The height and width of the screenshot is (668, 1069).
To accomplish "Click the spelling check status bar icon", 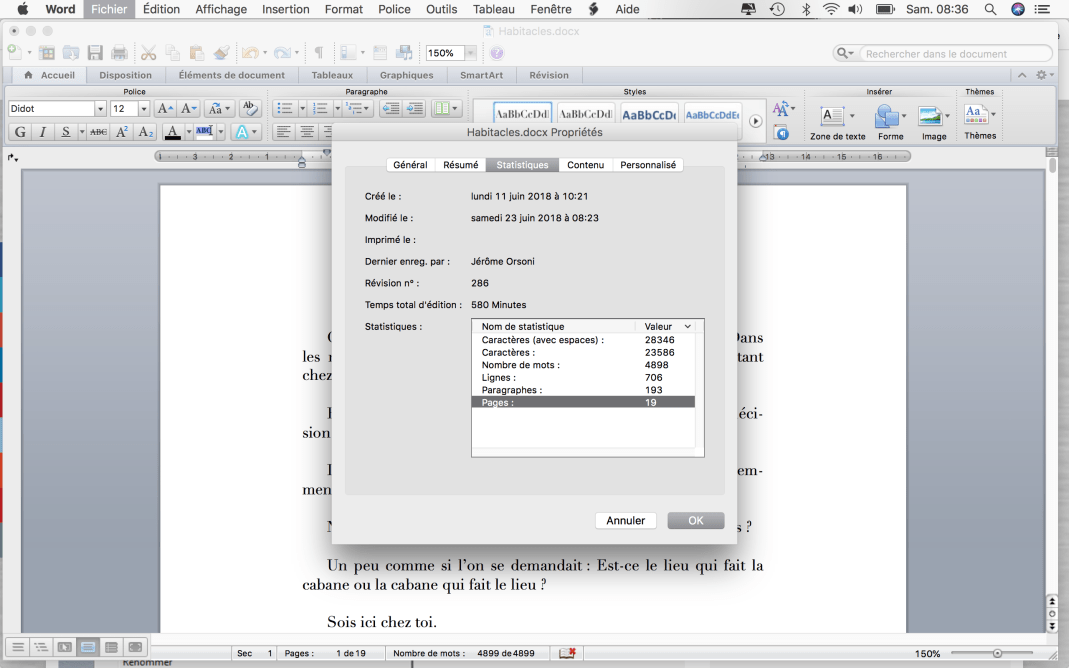I will pos(567,653).
